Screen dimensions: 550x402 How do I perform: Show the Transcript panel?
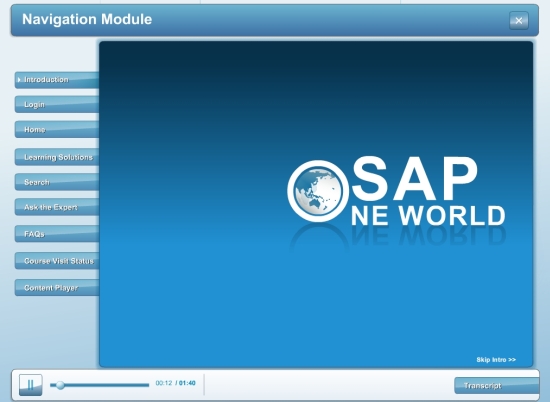[x=497, y=386]
